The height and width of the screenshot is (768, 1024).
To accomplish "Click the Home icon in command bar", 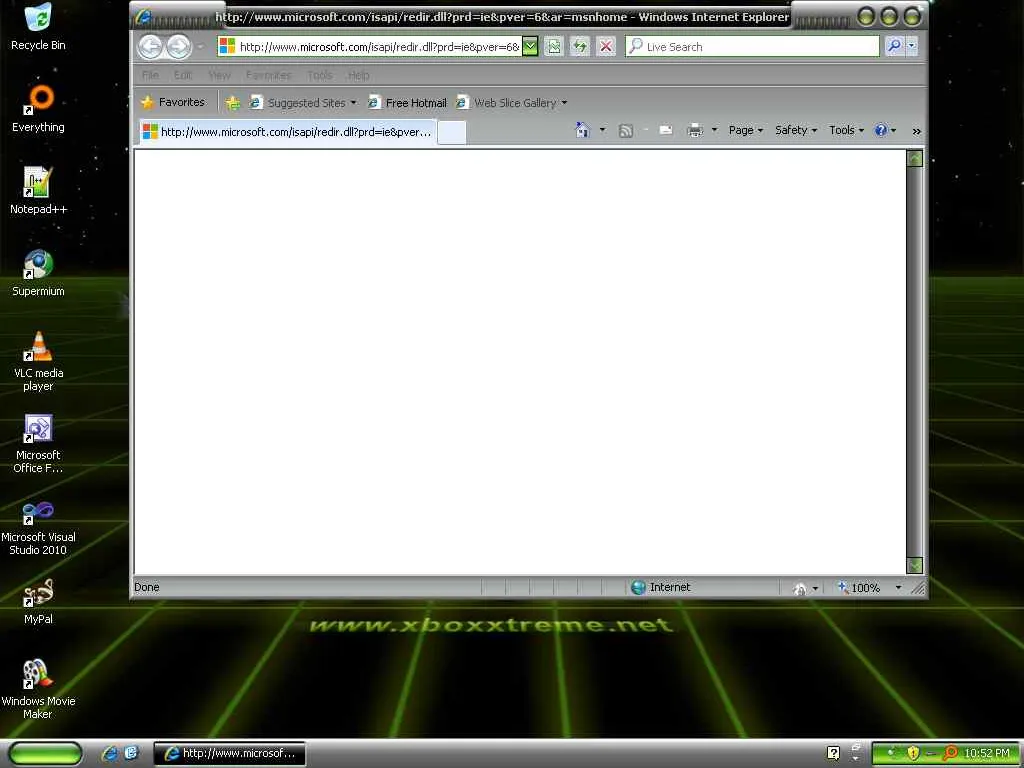I will coord(583,130).
